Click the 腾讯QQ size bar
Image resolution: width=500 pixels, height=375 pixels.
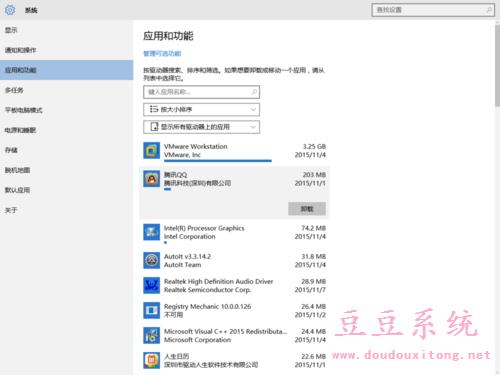pos(167,189)
